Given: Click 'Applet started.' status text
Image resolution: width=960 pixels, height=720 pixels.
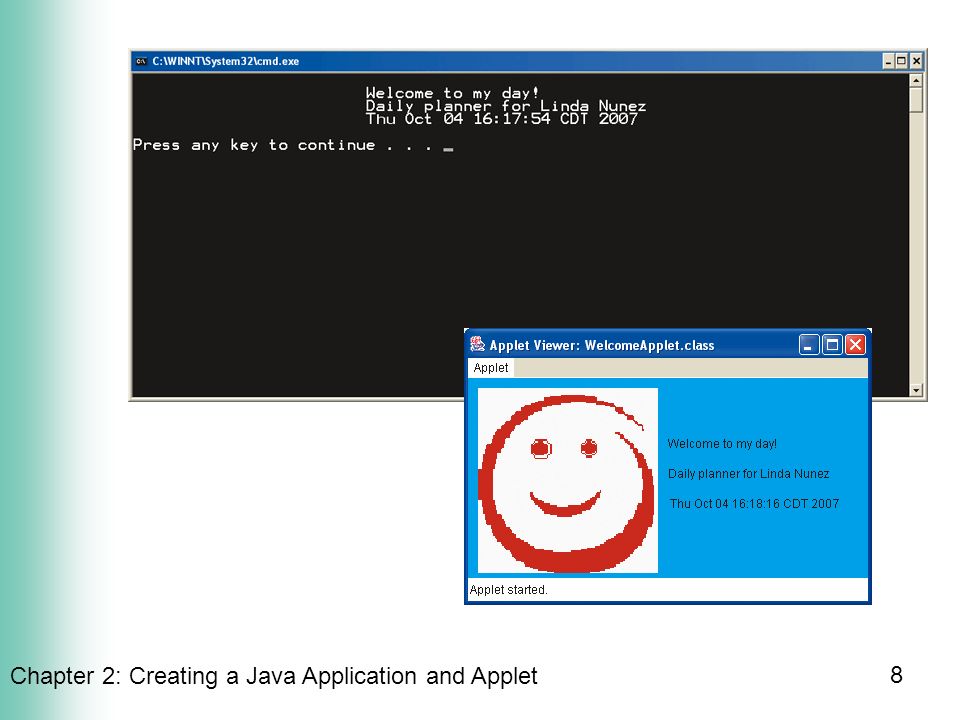Looking at the screenshot, I should point(508,590).
